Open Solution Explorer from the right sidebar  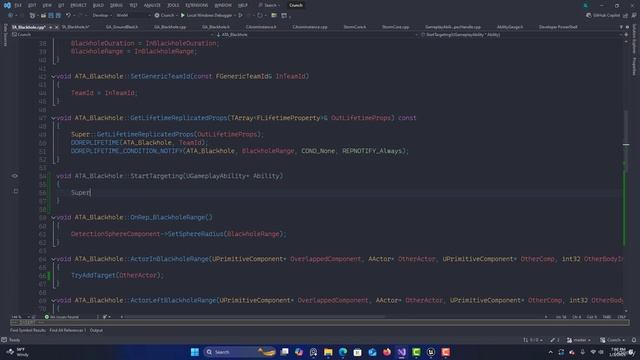pos(634,39)
